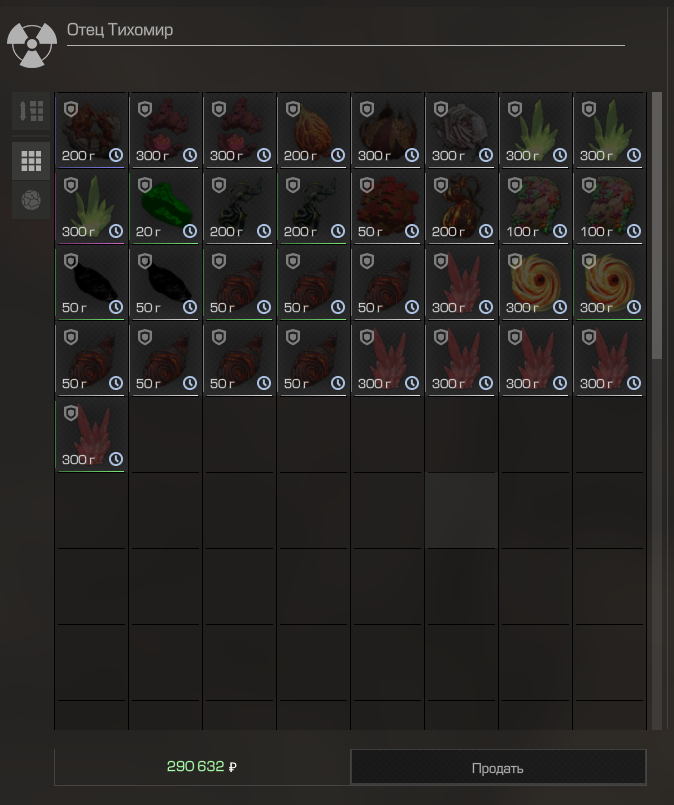
Task: Click shield icon on the white rose artifact
Action: 440,109
